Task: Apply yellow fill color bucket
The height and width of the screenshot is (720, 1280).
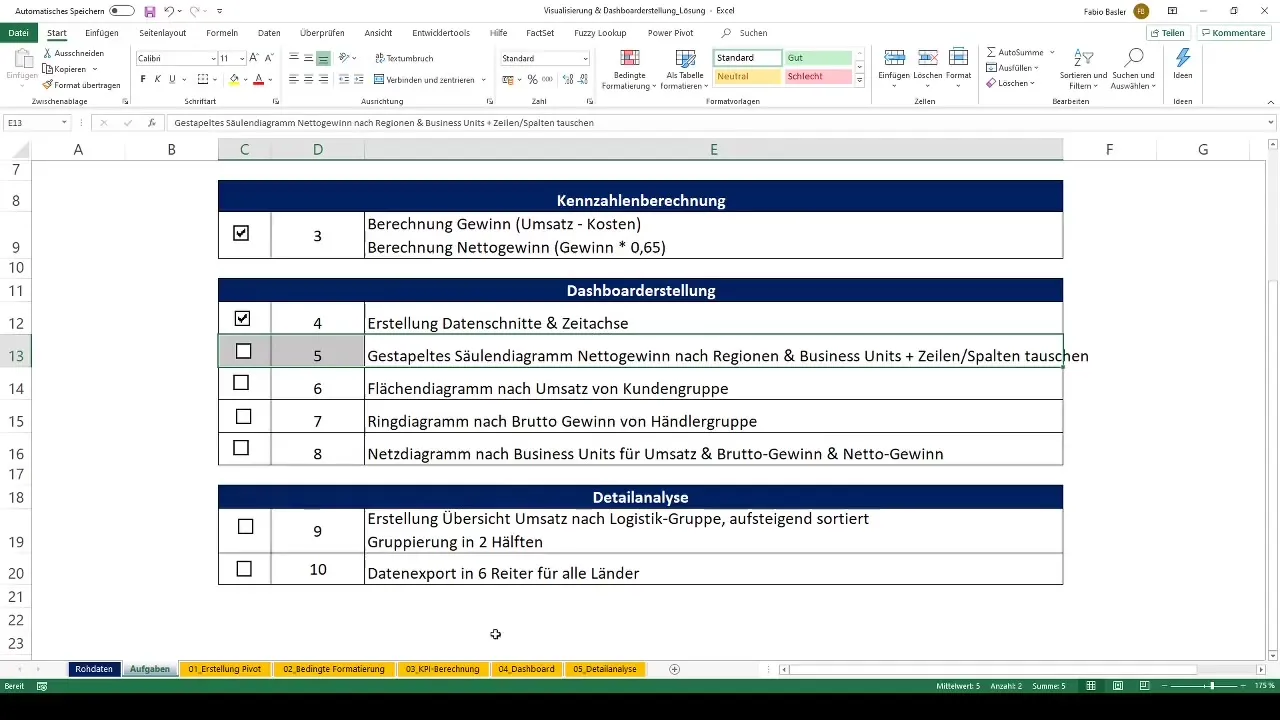Action: click(234, 79)
